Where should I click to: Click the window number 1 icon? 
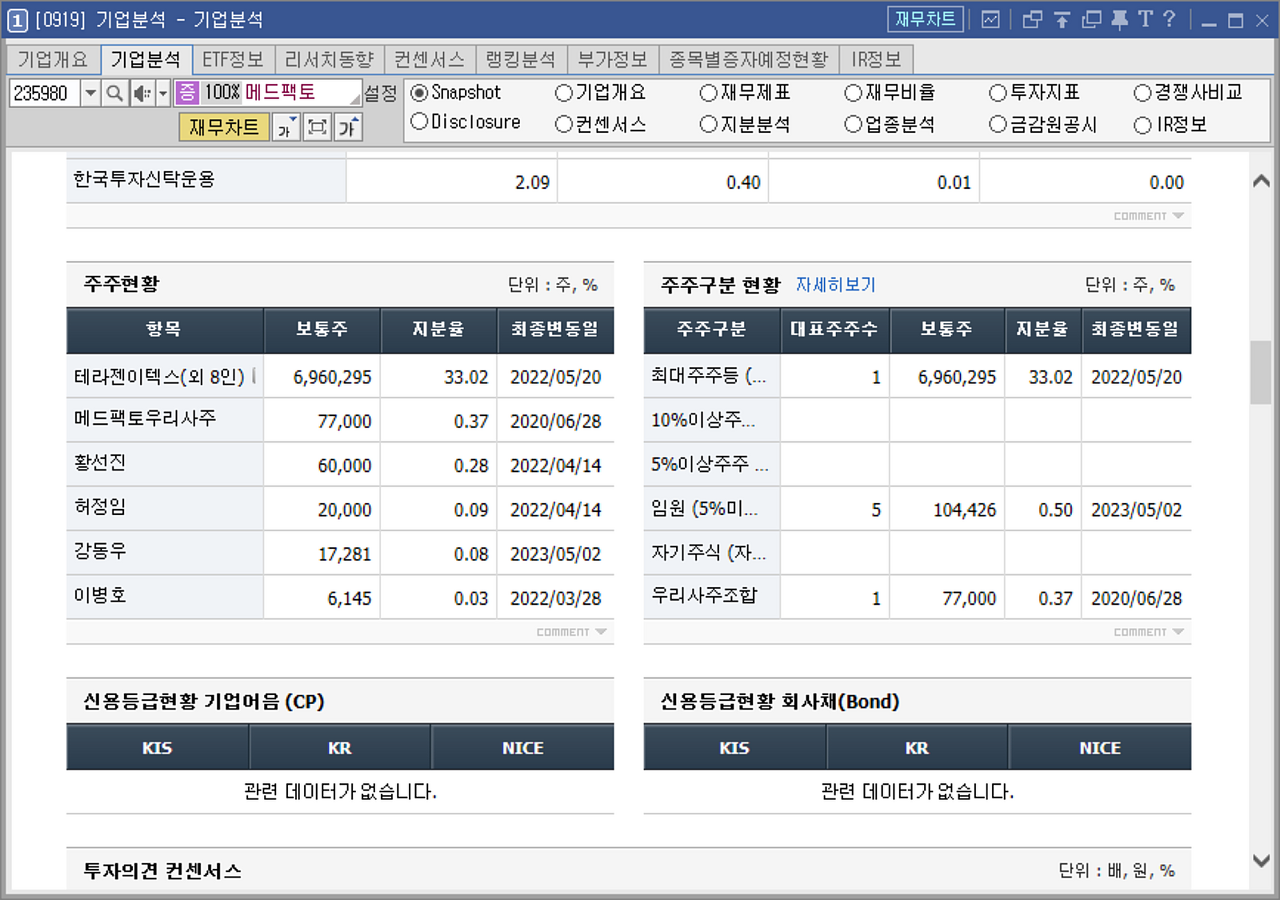pos(18,20)
